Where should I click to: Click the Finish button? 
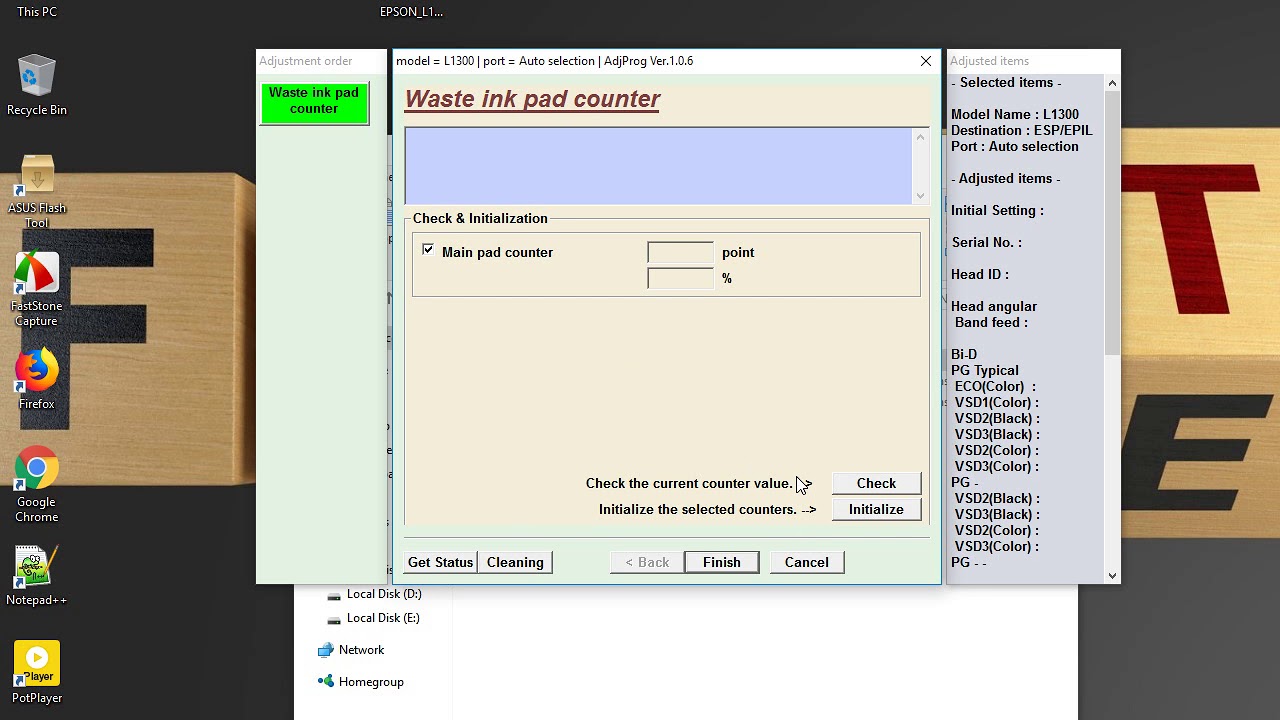[721, 562]
